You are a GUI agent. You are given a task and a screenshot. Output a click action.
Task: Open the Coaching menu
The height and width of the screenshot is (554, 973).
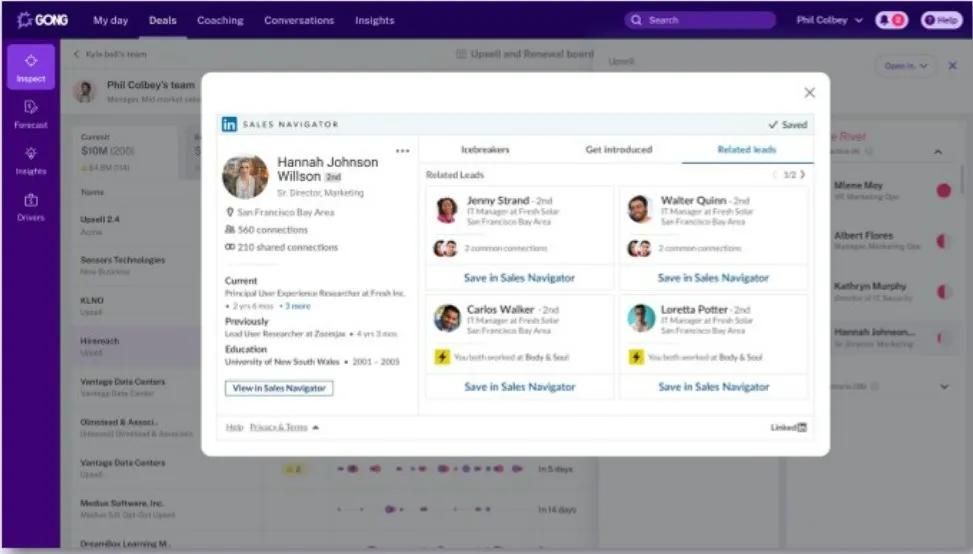click(220, 20)
